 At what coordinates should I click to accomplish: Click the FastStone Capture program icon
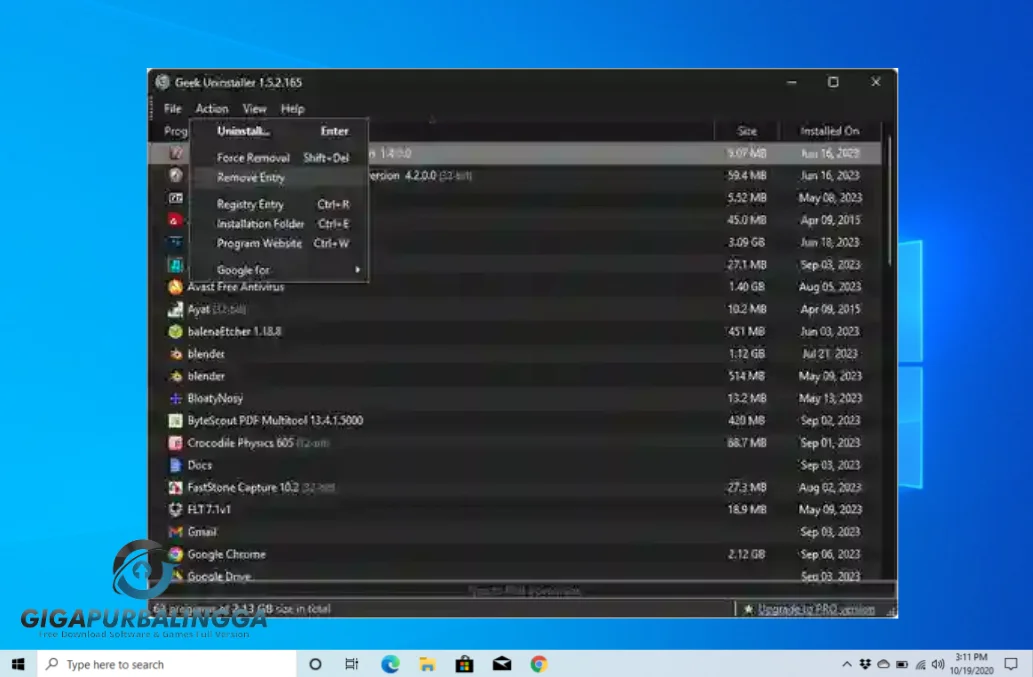click(175, 487)
